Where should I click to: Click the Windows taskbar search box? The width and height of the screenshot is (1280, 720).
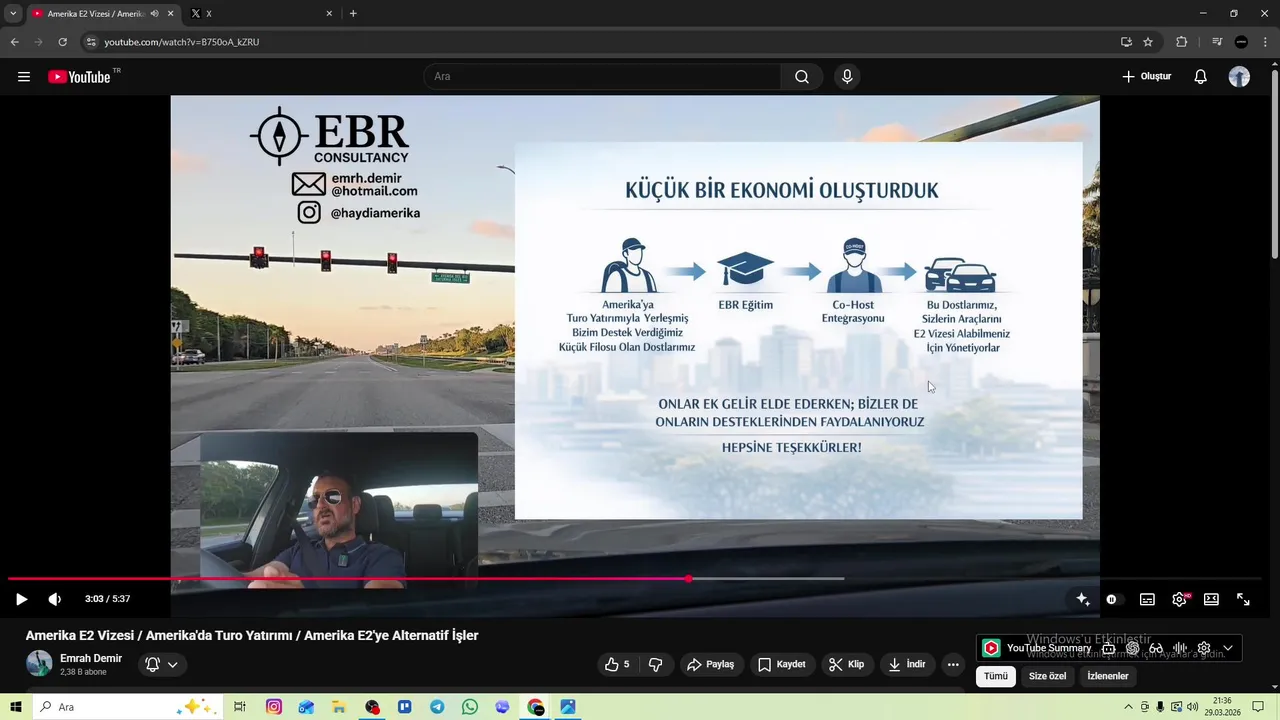127,707
